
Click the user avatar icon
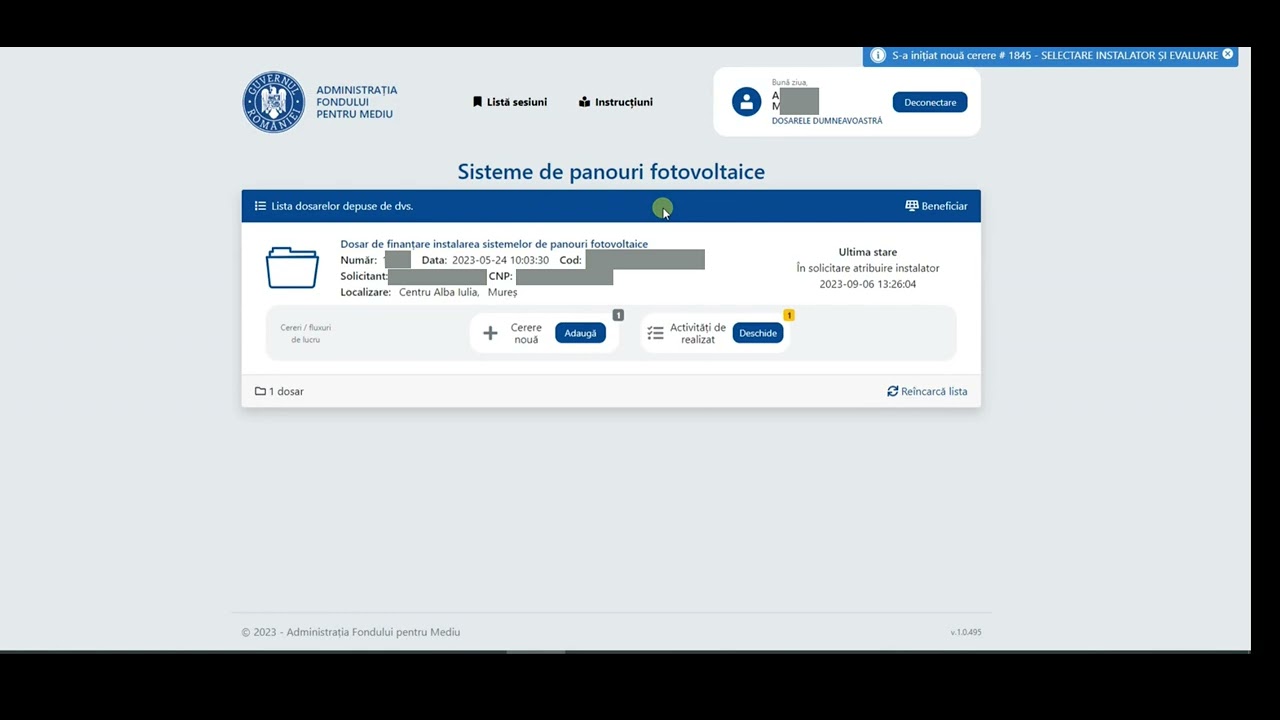747,102
